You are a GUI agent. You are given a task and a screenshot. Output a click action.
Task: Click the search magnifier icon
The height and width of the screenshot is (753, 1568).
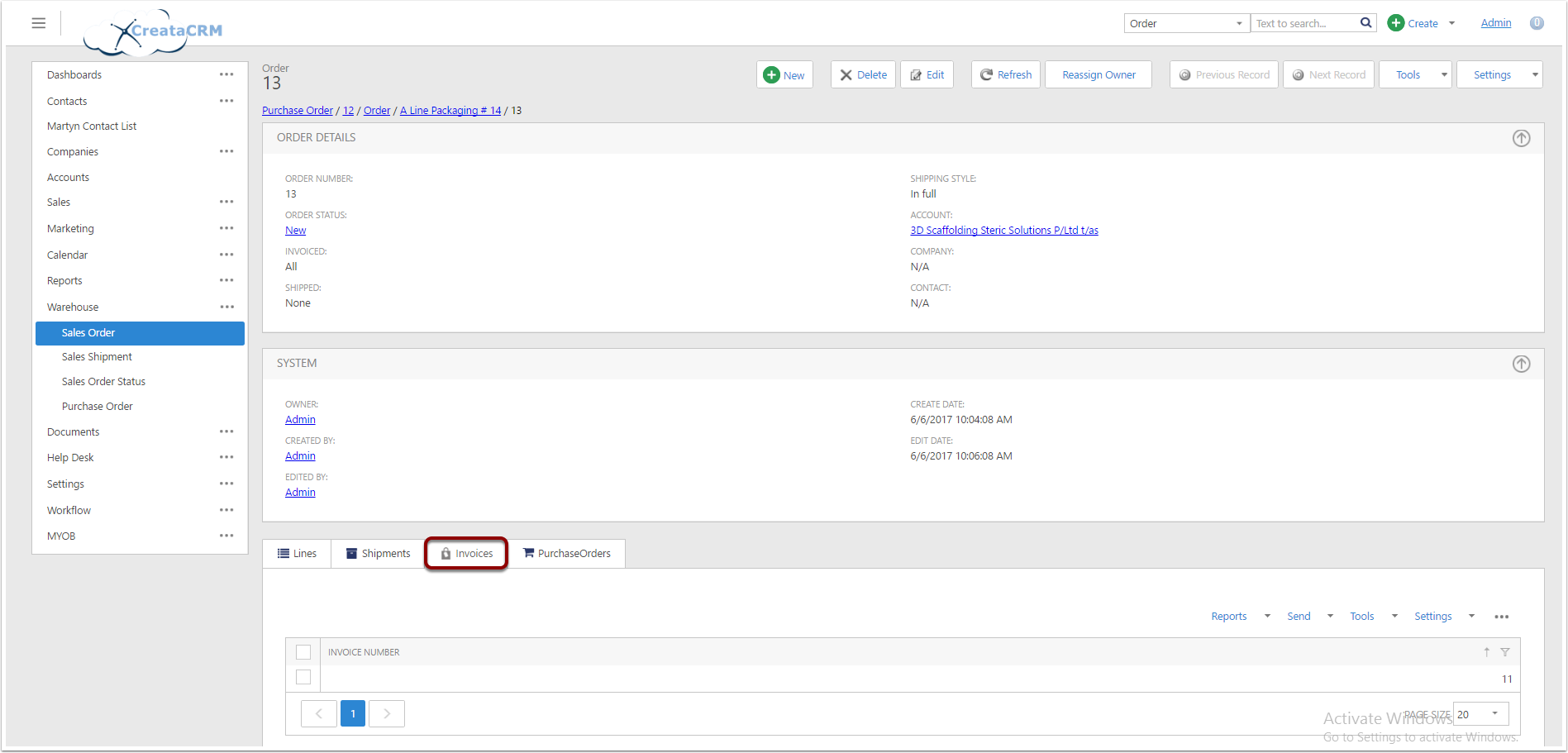click(x=1366, y=23)
